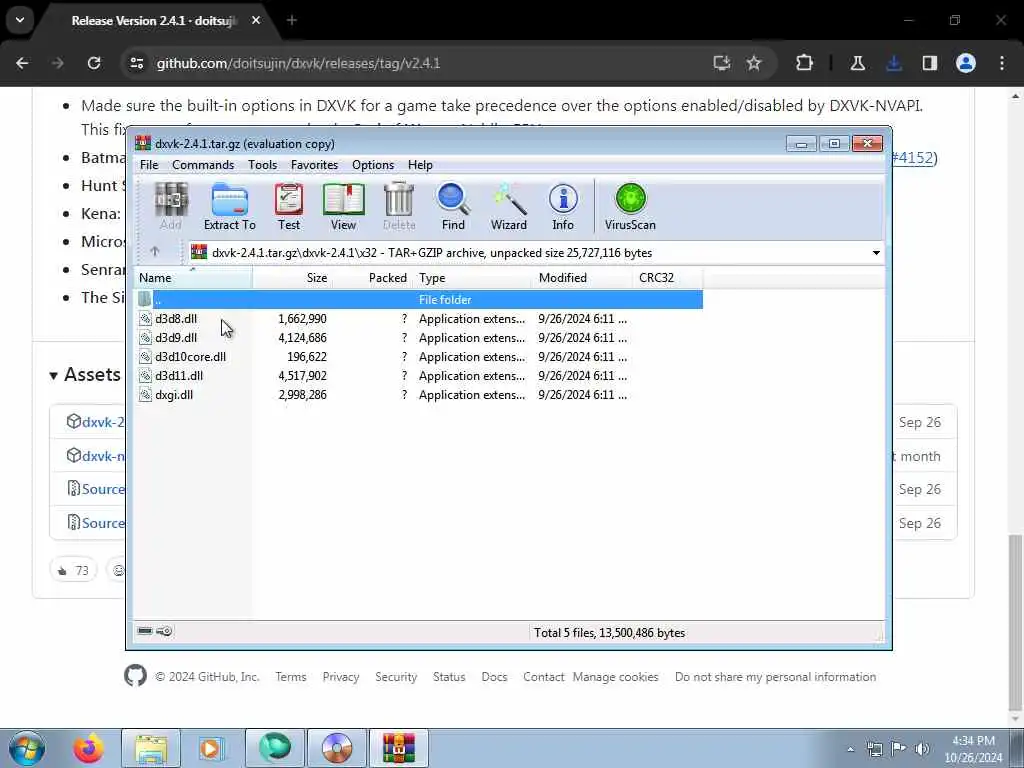Open the Docs footer link
The height and width of the screenshot is (768, 1024).
494,677
